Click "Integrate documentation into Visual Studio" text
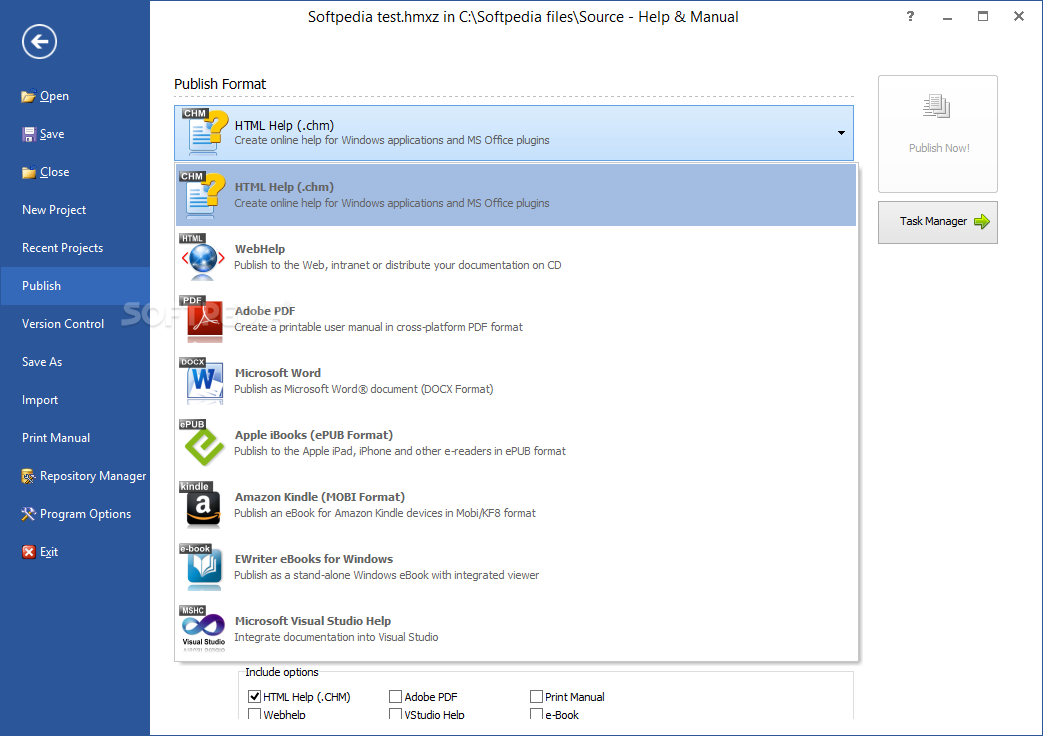 336,638
